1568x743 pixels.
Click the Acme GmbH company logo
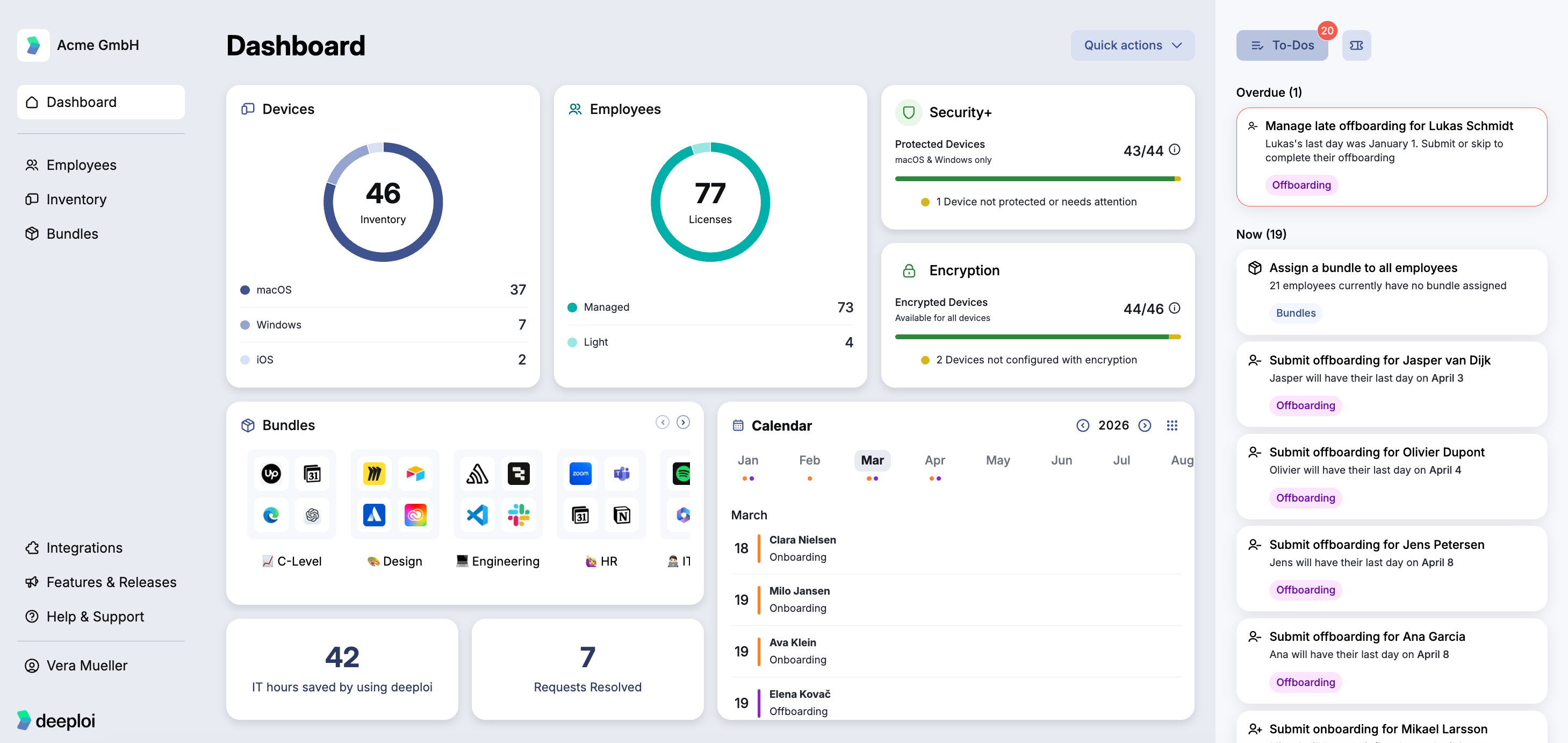point(33,45)
